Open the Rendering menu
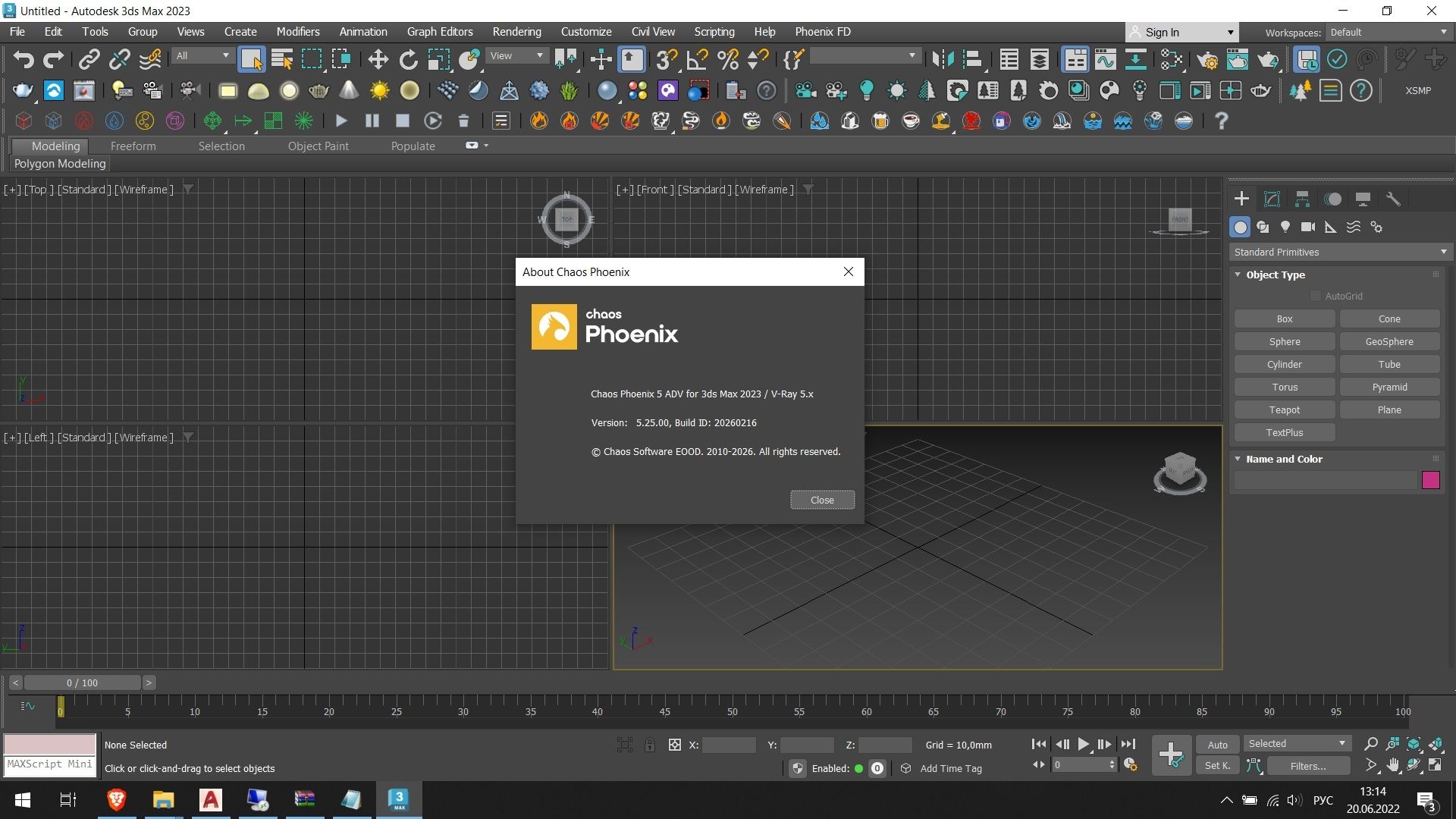The height and width of the screenshot is (819, 1456). (516, 32)
